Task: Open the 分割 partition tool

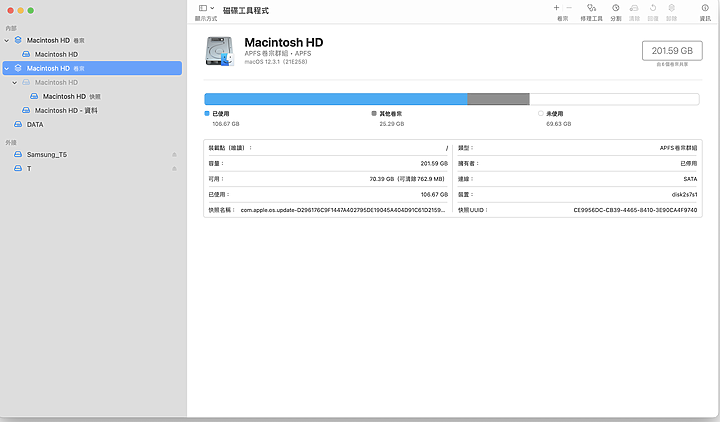Action: [x=616, y=8]
